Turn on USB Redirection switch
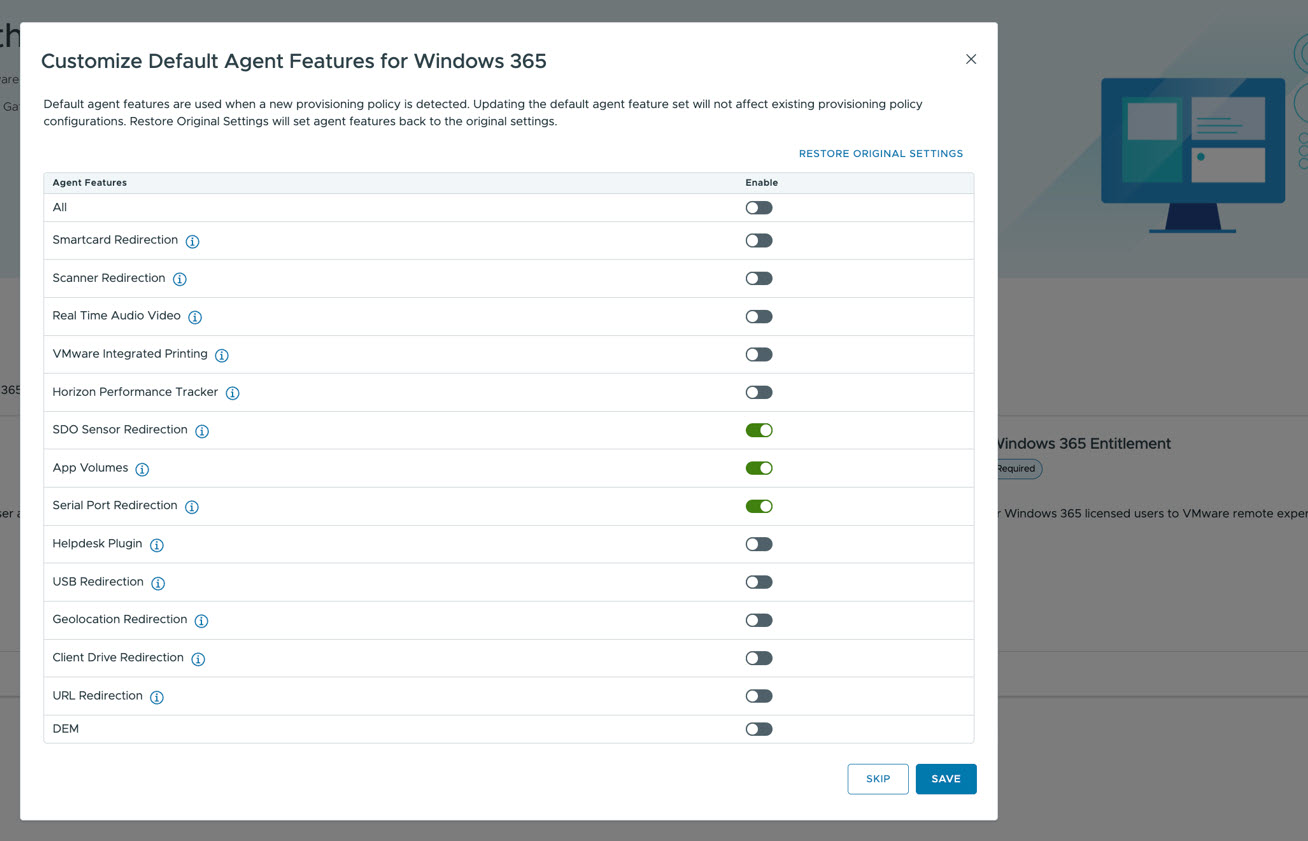 759,582
